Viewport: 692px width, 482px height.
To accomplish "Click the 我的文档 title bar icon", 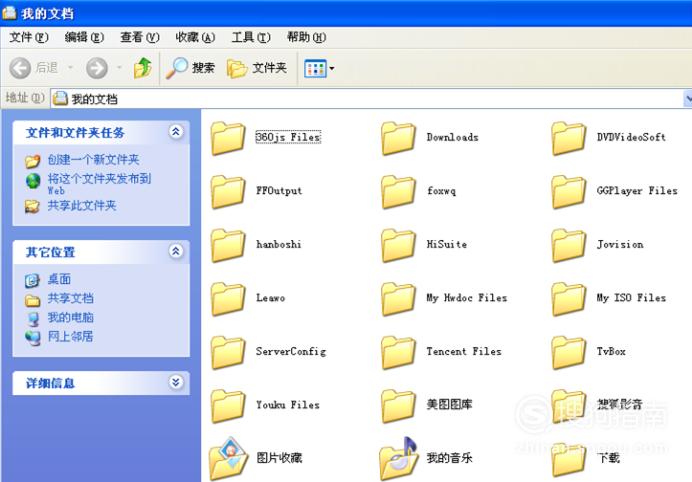I will [x=9, y=13].
